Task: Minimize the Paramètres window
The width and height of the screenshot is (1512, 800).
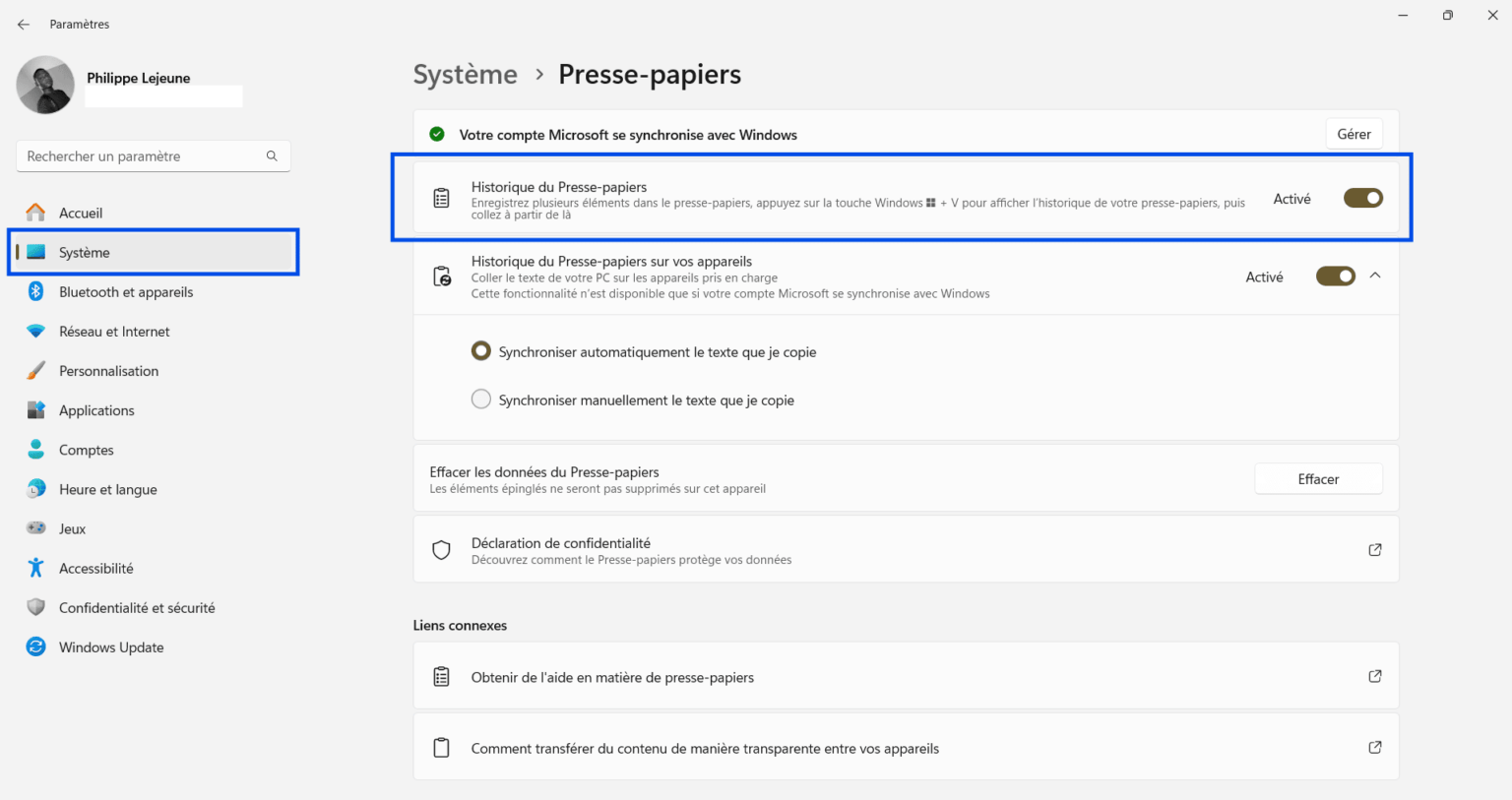Action: [x=1403, y=15]
